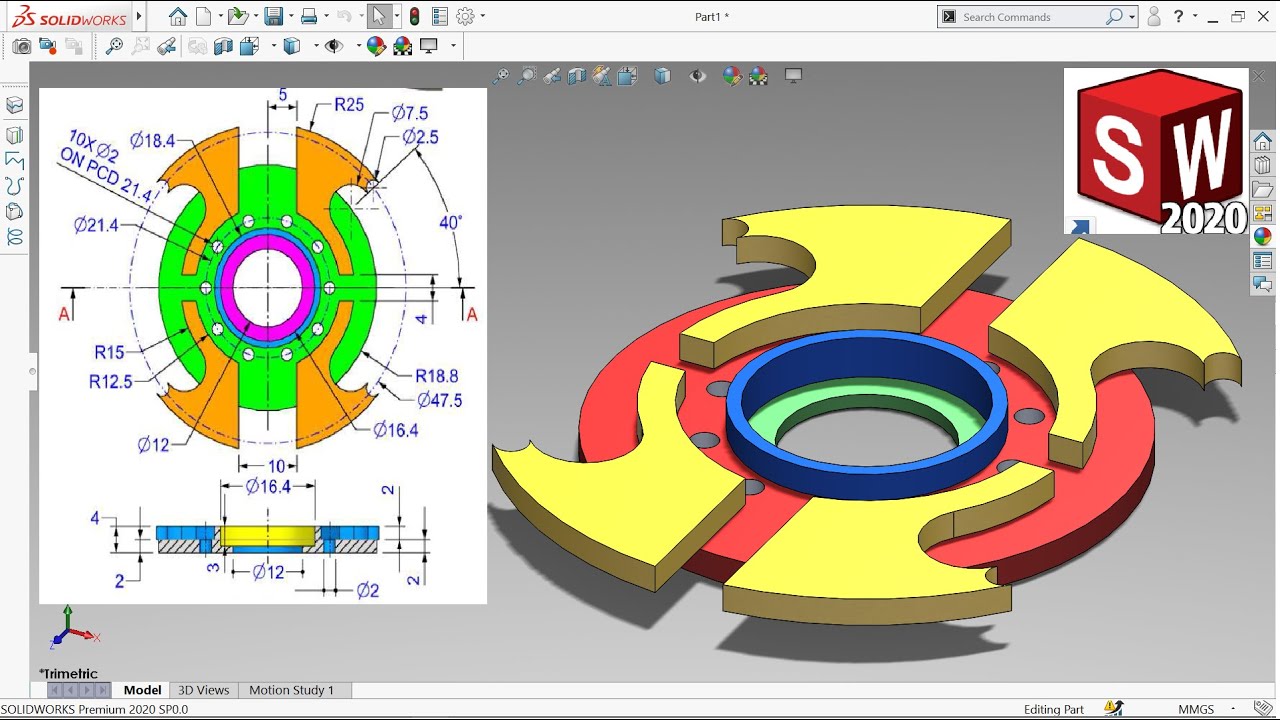Activate the Select cursor tool

click(x=379, y=16)
